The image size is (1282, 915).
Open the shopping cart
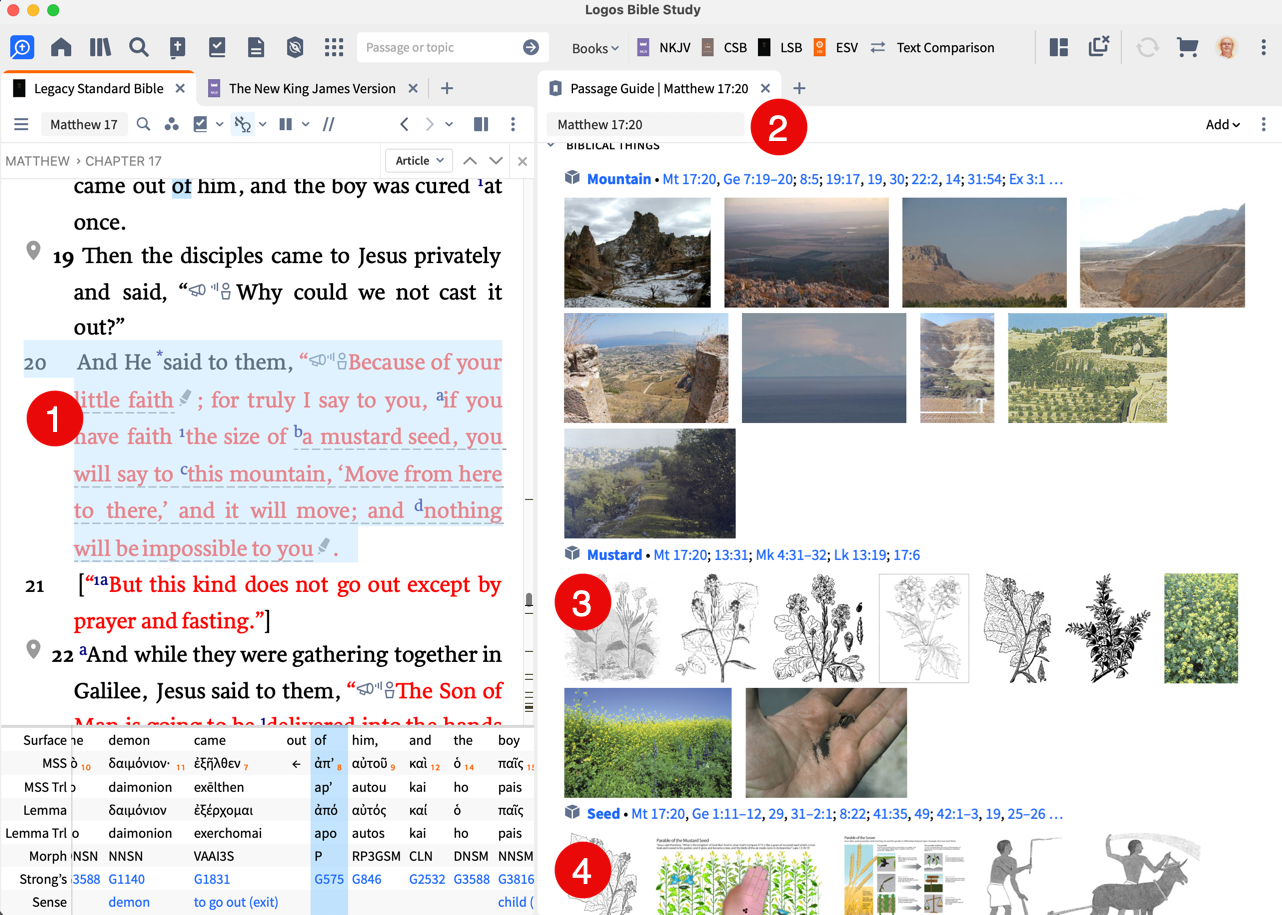pos(1187,47)
